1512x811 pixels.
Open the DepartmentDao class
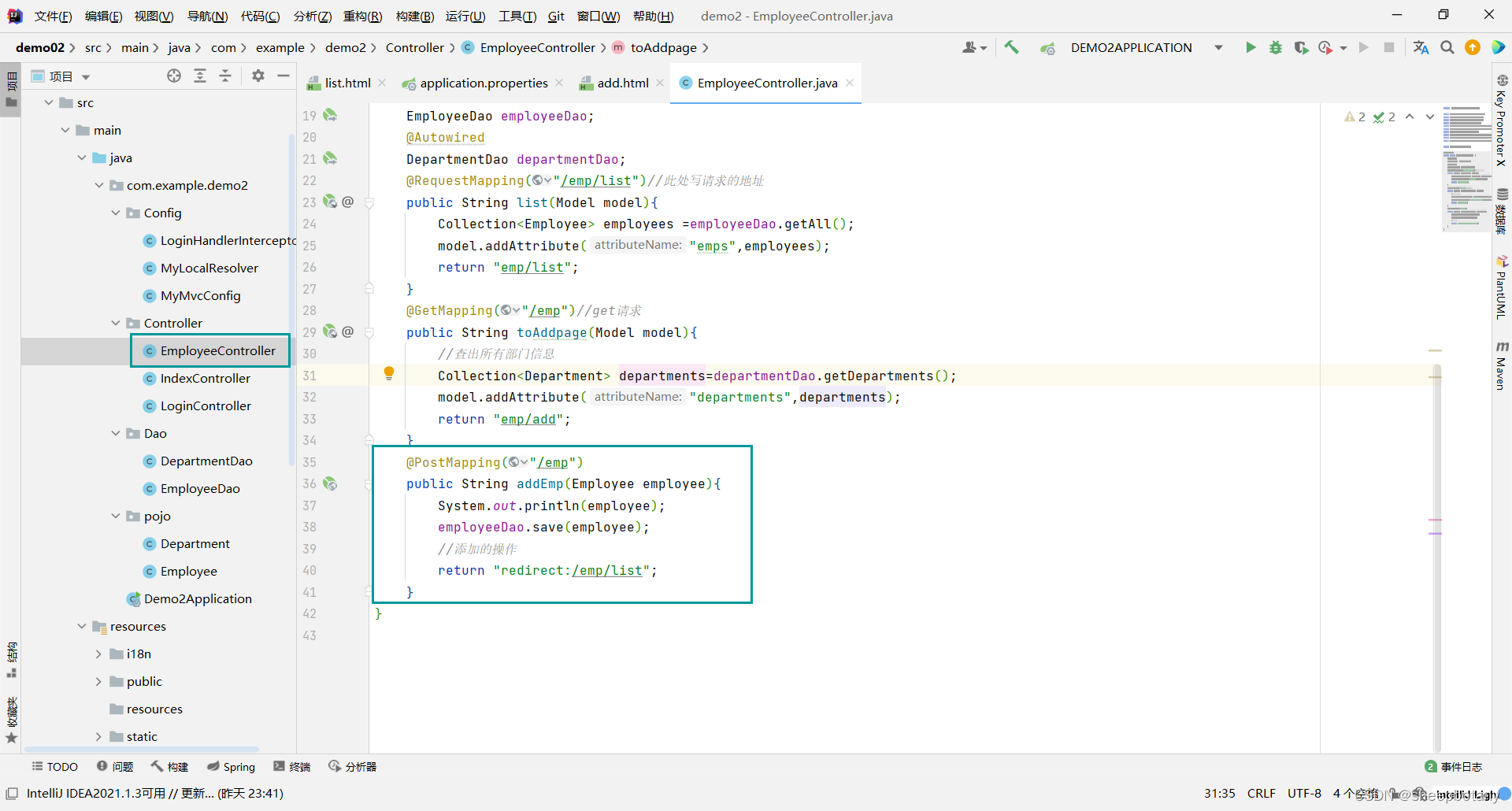tap(206, 461)
